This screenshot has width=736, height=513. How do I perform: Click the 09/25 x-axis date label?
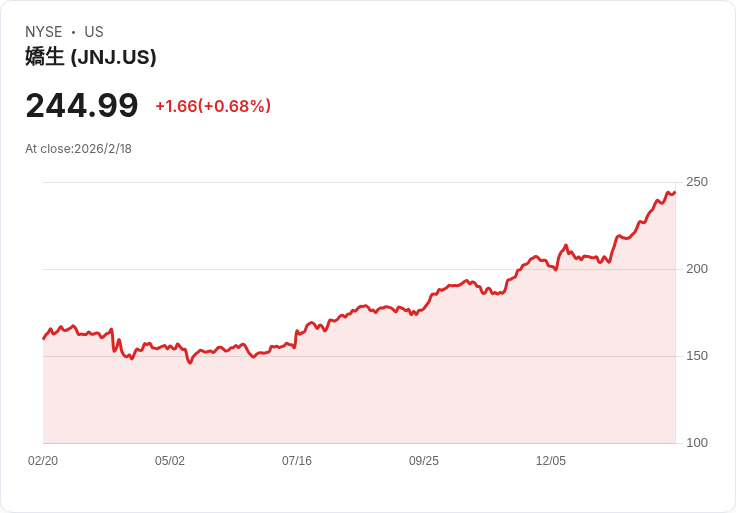pyautogui.click(x=424, y=461)
